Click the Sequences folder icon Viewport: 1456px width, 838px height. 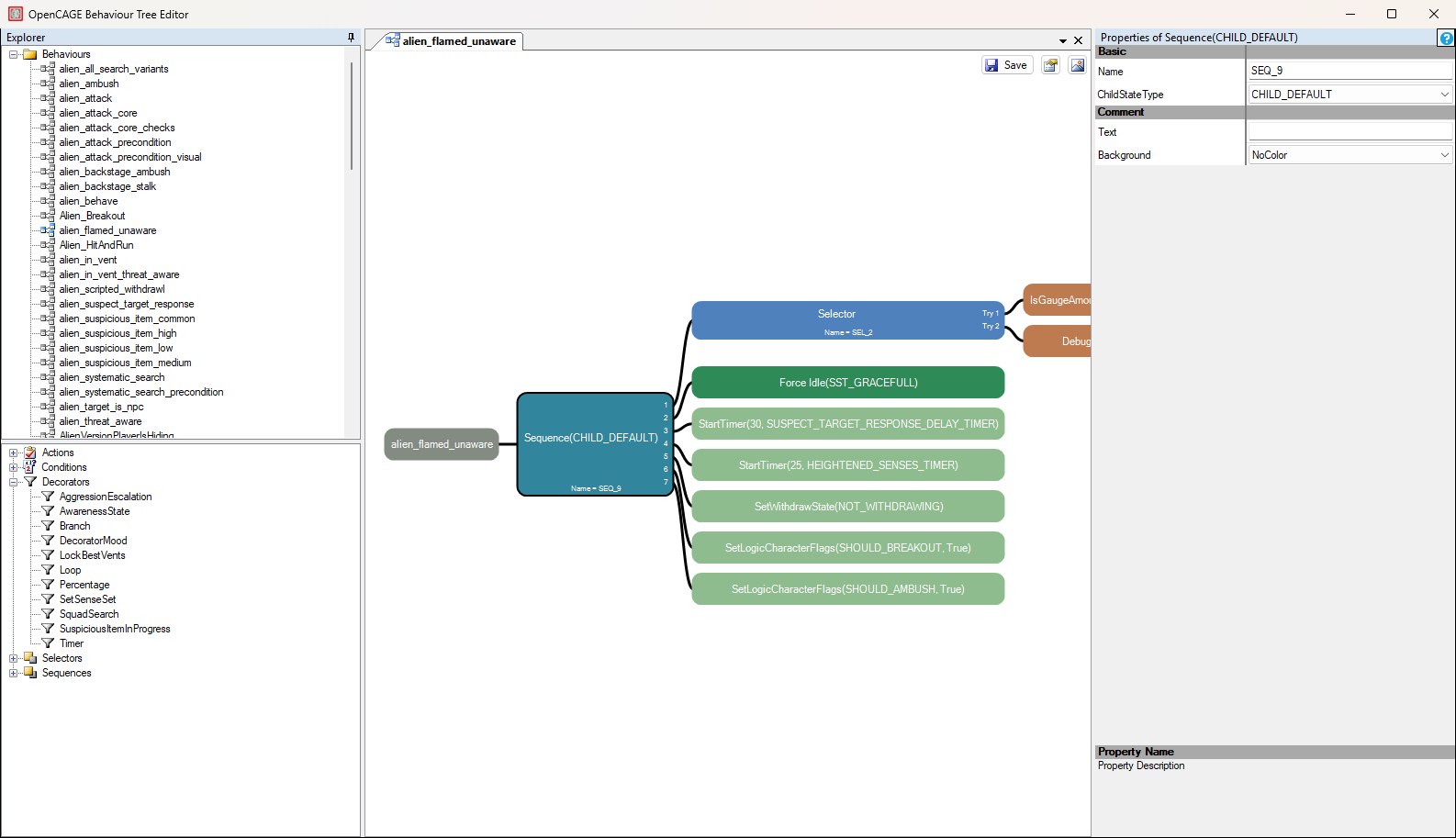[30, 673]
